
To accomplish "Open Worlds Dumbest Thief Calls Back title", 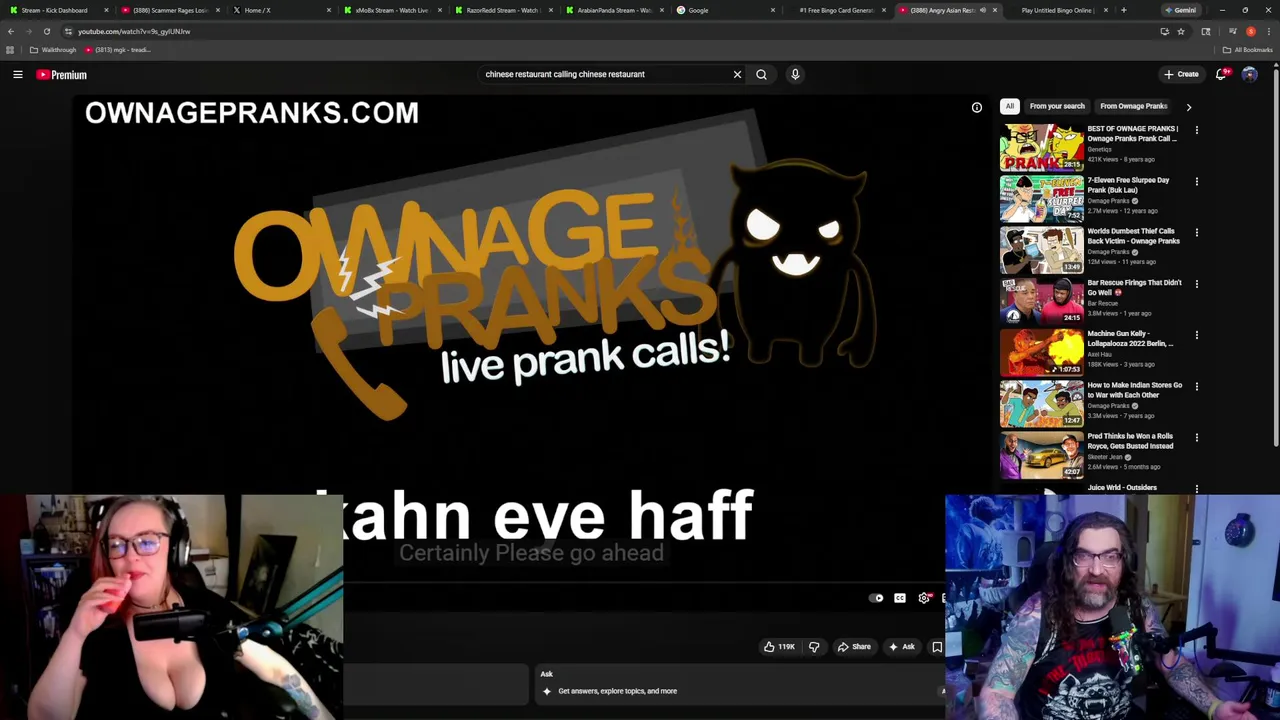I will (x=1133, y=236).
